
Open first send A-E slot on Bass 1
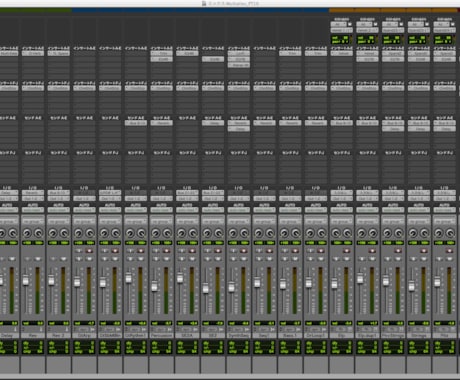point(290,123)
